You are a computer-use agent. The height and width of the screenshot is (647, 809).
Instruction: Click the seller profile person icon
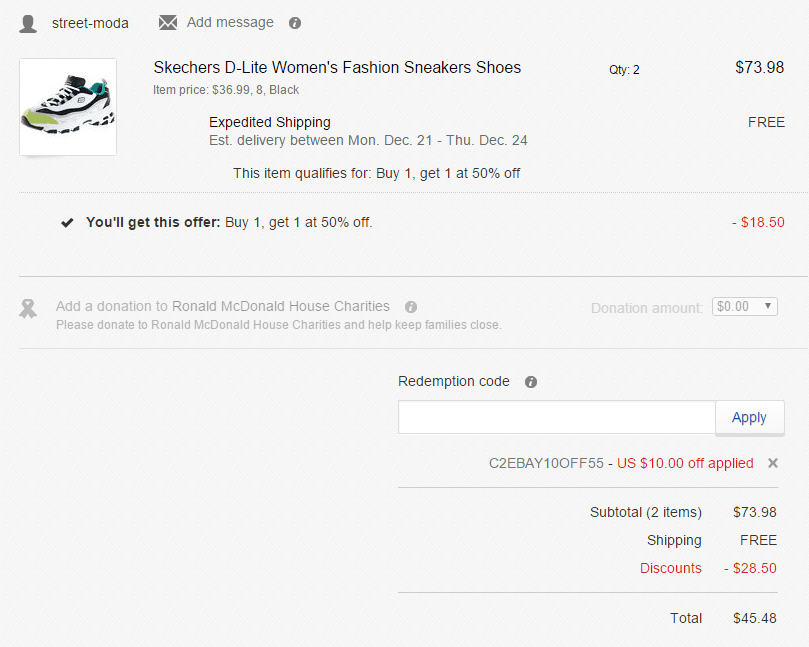point(28,24)
